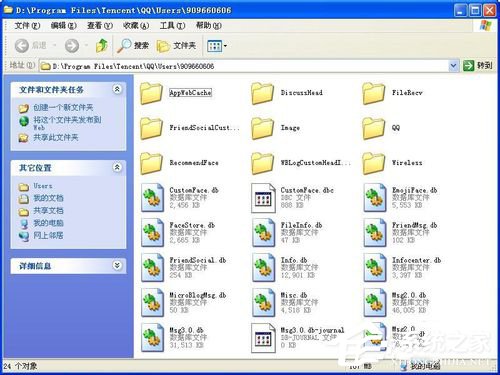The image size is (500, 375).
Task: Click the 共享此文件夹 link
Action: click(55, 137)
